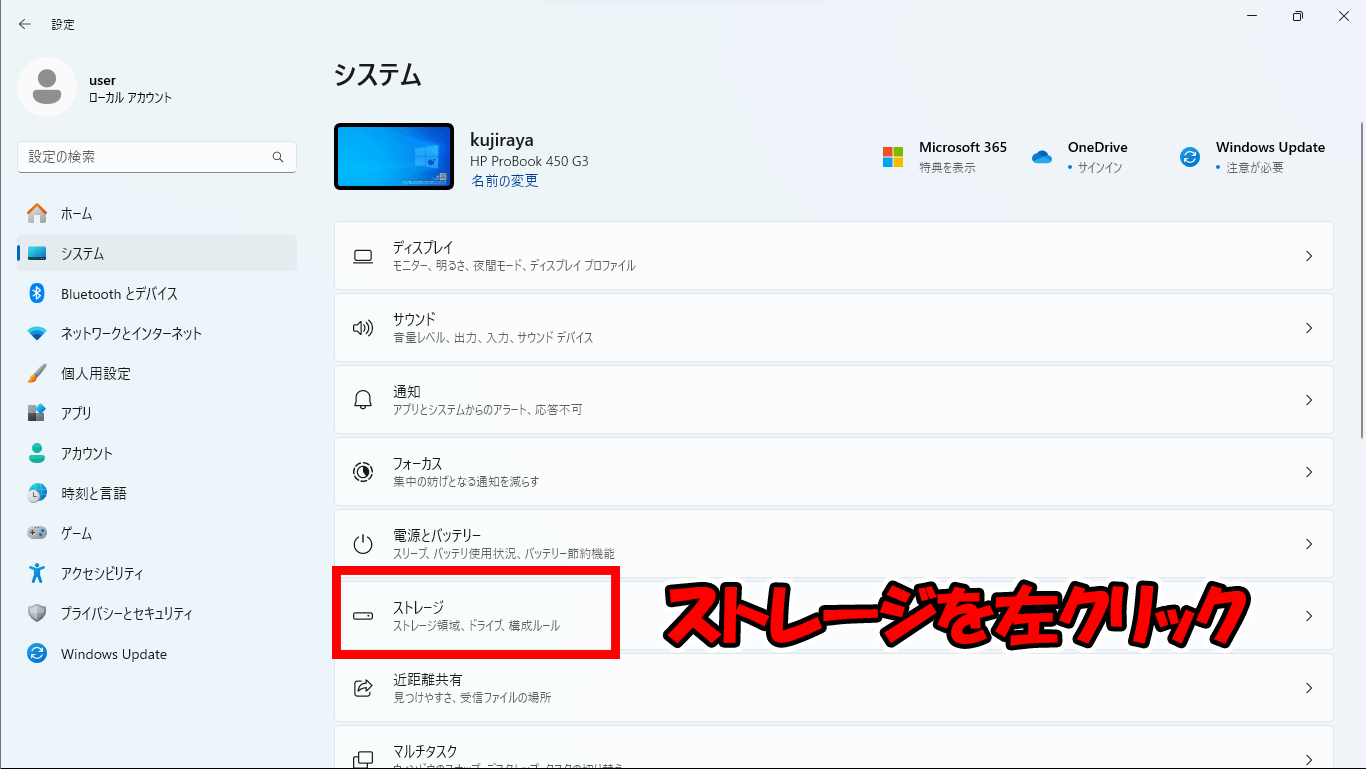Click the 名前の変更 rename link
The image size is (1366, 769).
(503, 181)
